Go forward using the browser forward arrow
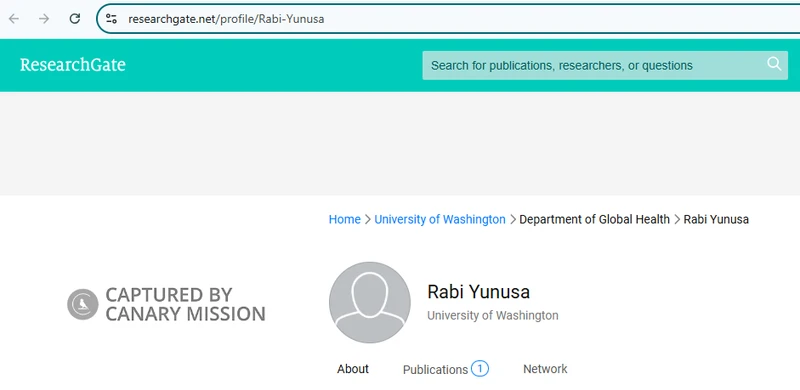Image resolution: width=800 pixels, height=390 pixels. [44, 19]
